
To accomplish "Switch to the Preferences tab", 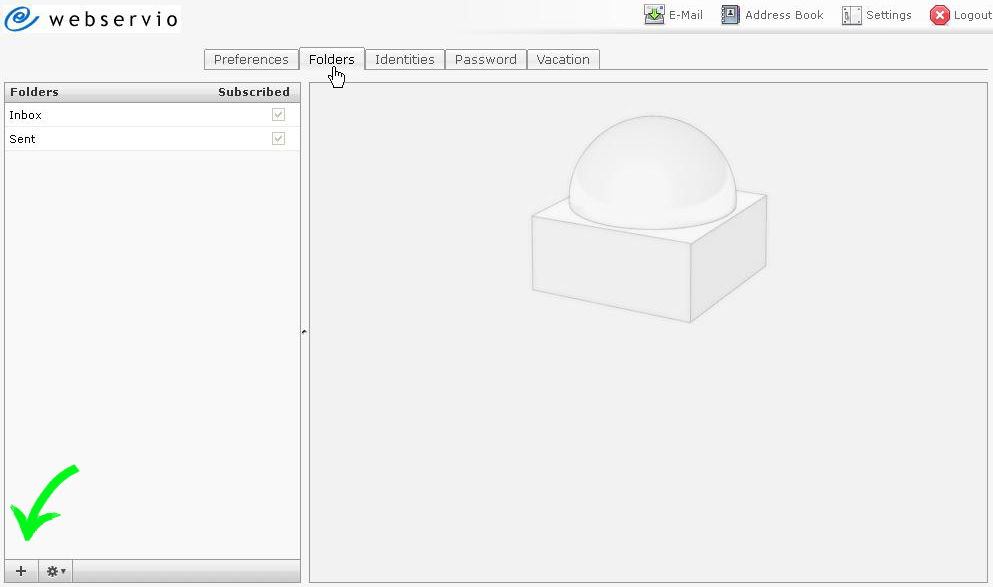I will coord(251,60).
